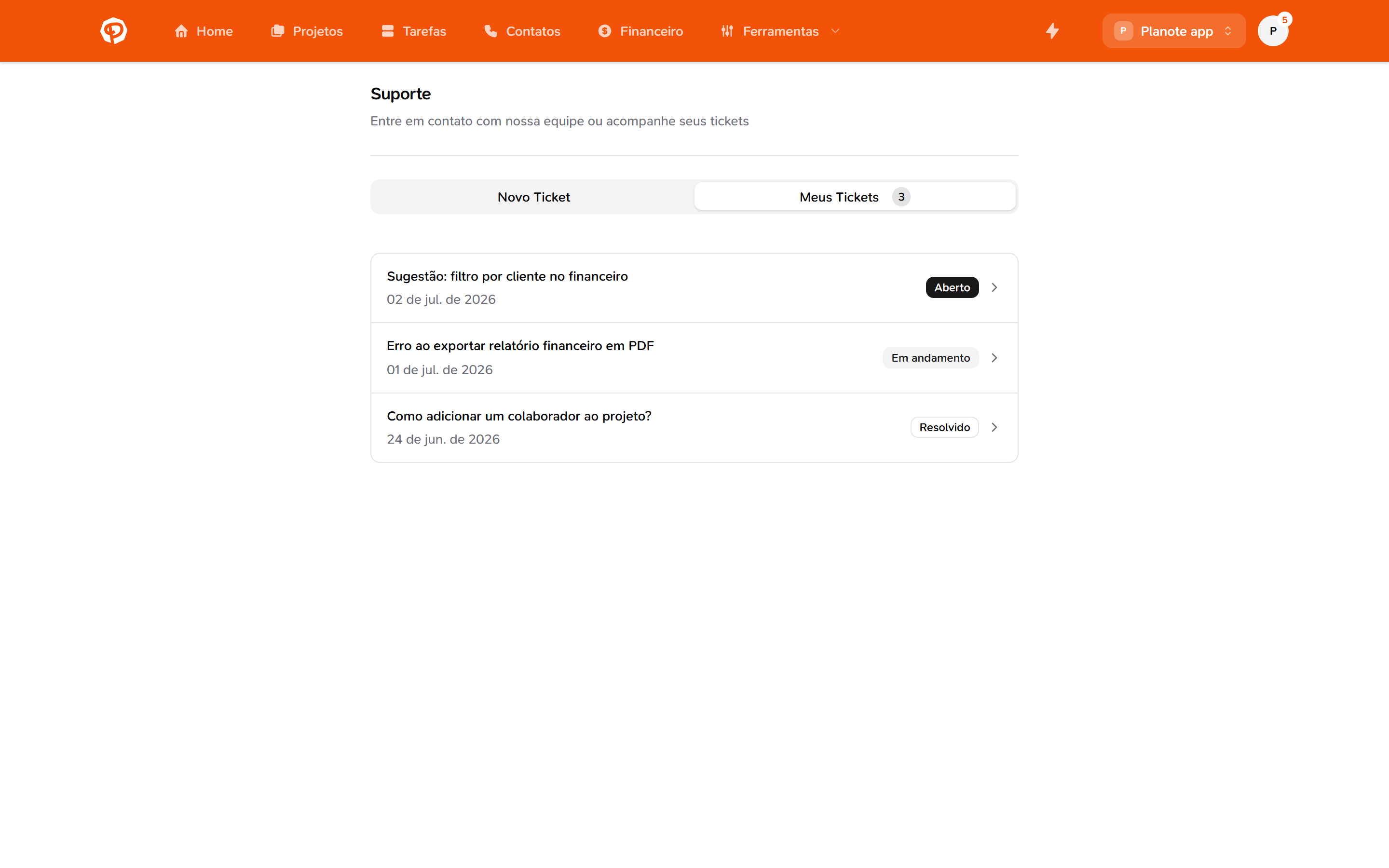1389x868 pixels.
Task: Expand the Em andamento ticket chevron
Action: coord(994,358)
